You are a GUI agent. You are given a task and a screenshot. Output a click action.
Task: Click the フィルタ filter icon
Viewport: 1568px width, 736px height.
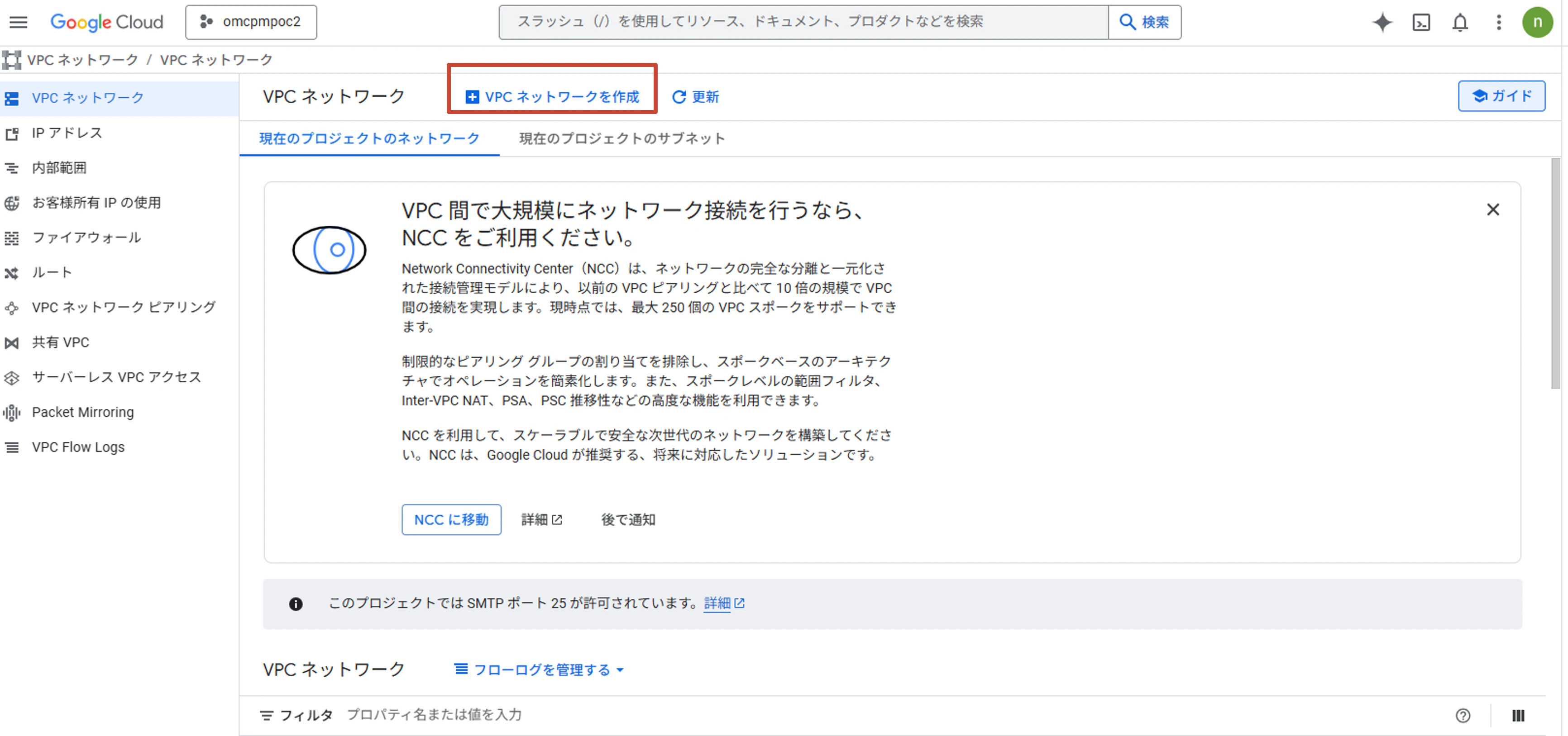pos(266,715)
